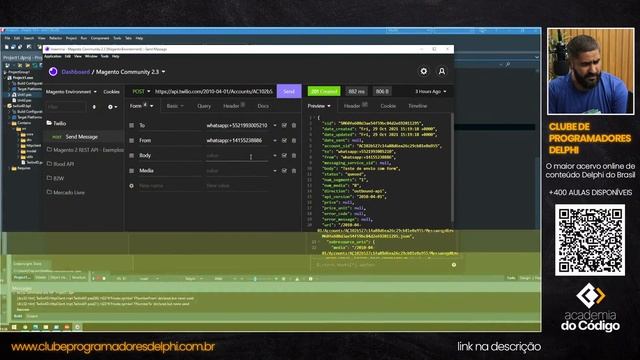Open the Twilio folder icon
This screenshot has height=360, width=640.
pos(49,123)
